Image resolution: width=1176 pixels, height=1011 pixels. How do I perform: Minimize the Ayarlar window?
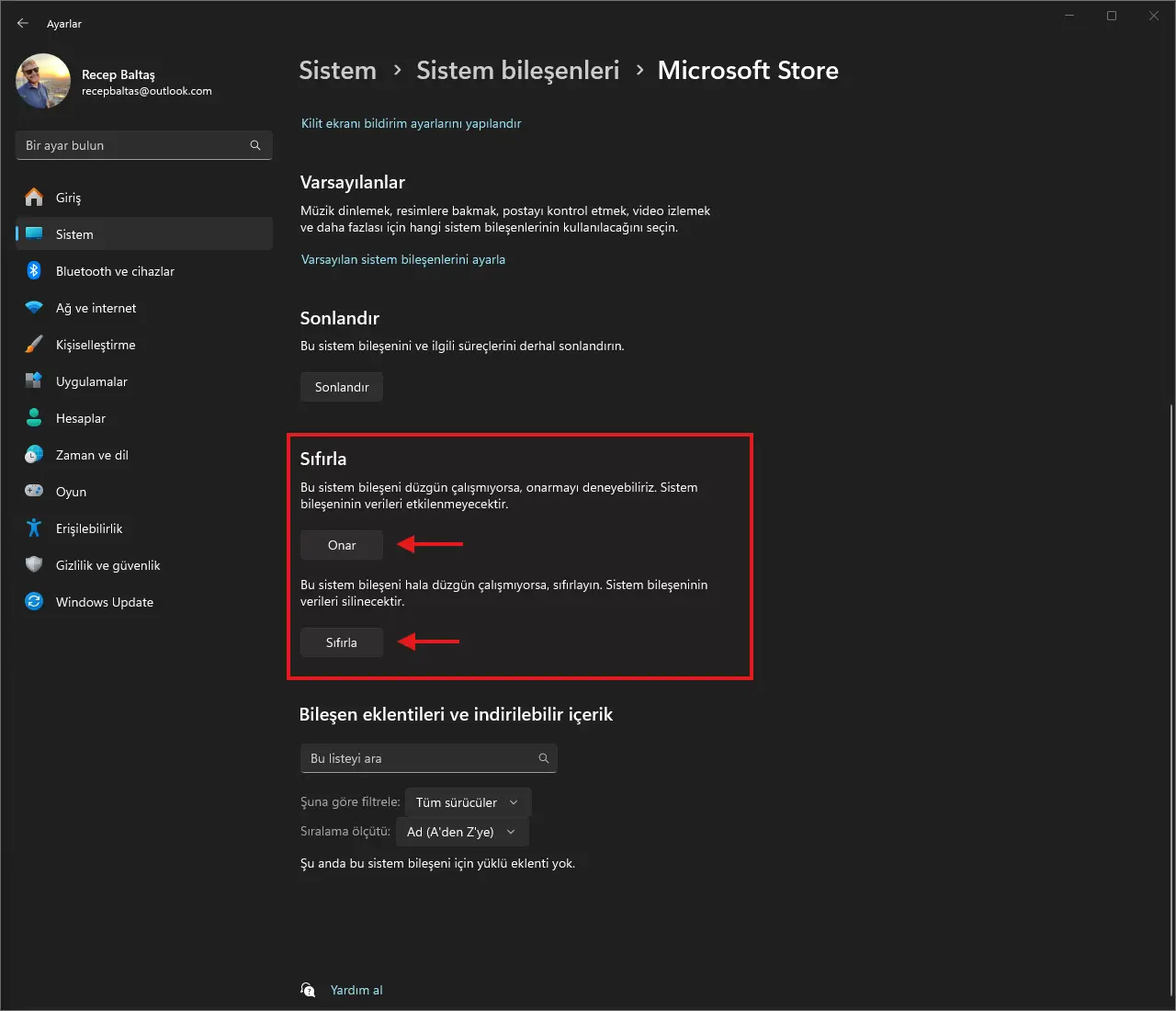pos(1069,16)
